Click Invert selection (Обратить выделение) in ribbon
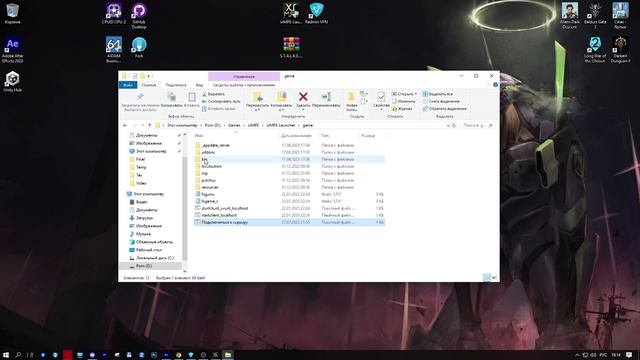Screen dimensions: 640x360 (444, 109)
